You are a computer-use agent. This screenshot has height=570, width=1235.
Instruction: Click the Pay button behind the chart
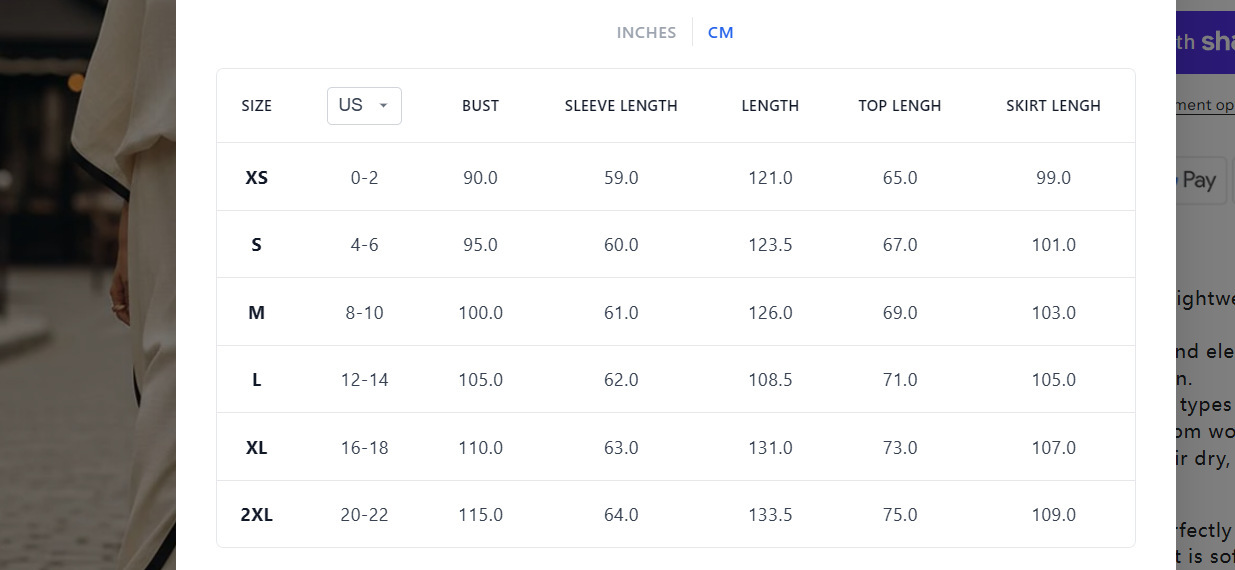point(1204,181)
